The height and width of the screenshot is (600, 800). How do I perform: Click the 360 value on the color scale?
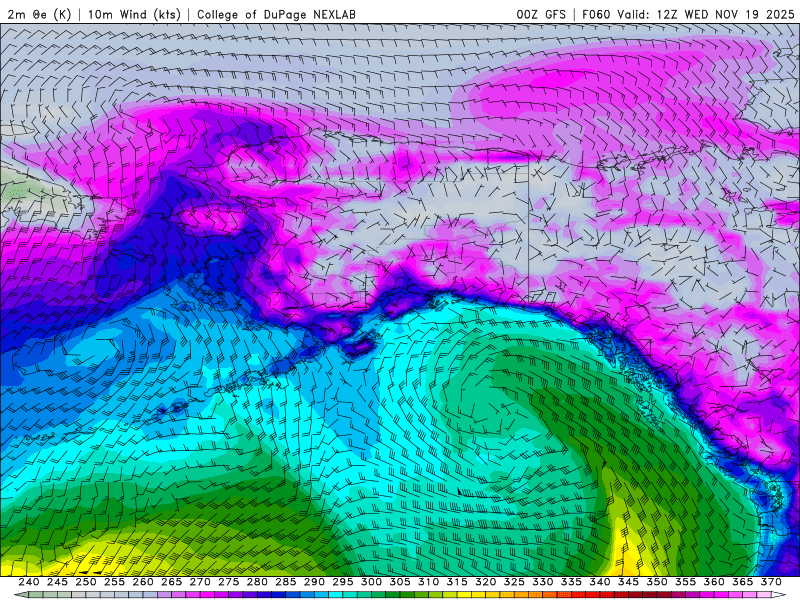[x=714, y=582]
